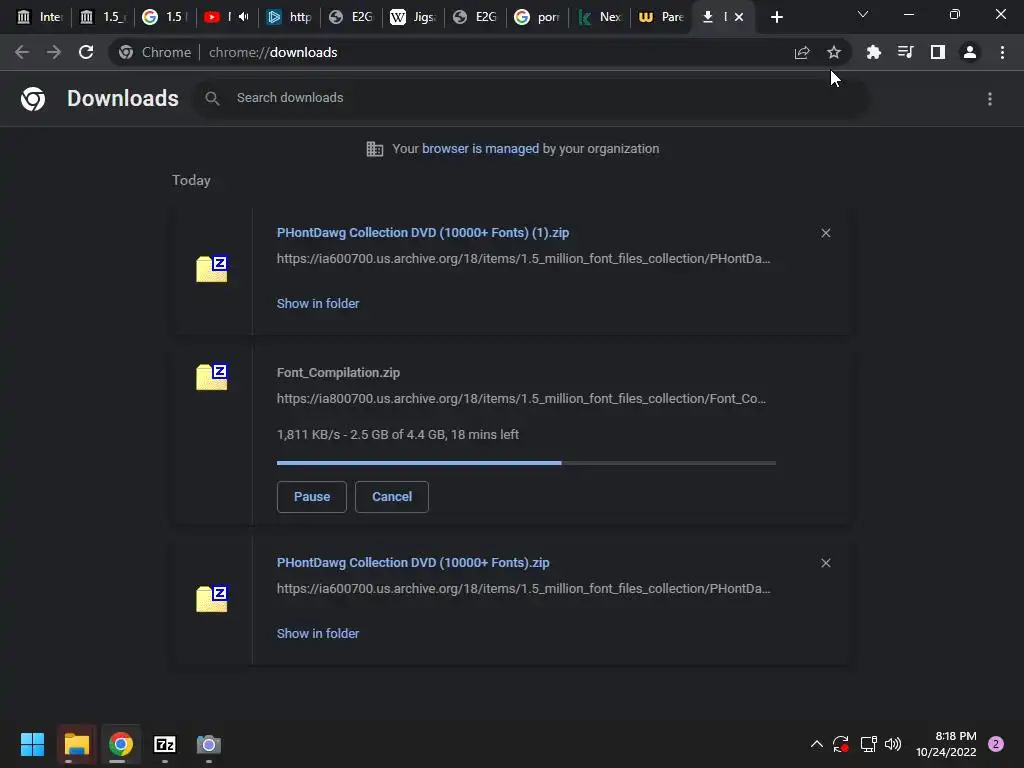
Task: Open media controls icon in toolbar
Action: 905,52
